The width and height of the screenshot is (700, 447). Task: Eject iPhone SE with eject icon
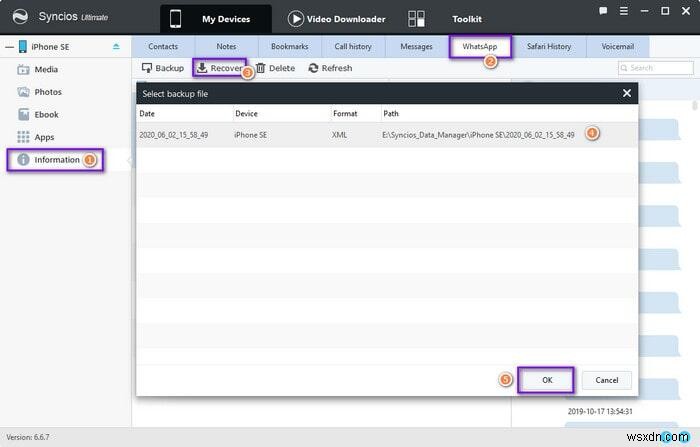click(116, 46)
